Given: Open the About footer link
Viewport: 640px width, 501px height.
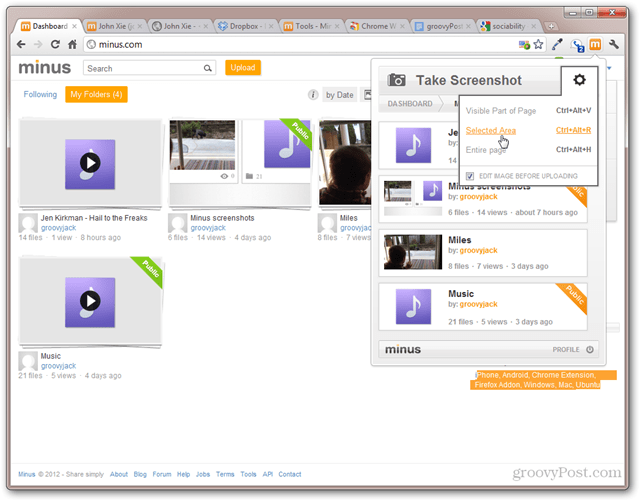Looking at the screenshot, I should click(x=119, y=474).
